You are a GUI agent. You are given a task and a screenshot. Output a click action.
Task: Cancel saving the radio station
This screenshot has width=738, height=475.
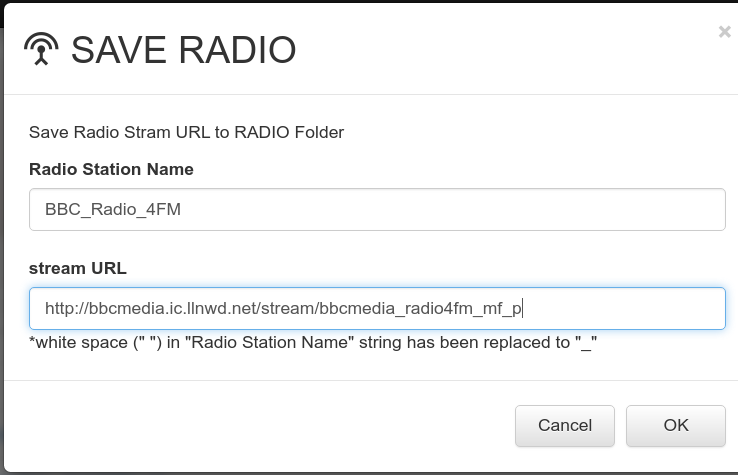click(x=565, y=426)
